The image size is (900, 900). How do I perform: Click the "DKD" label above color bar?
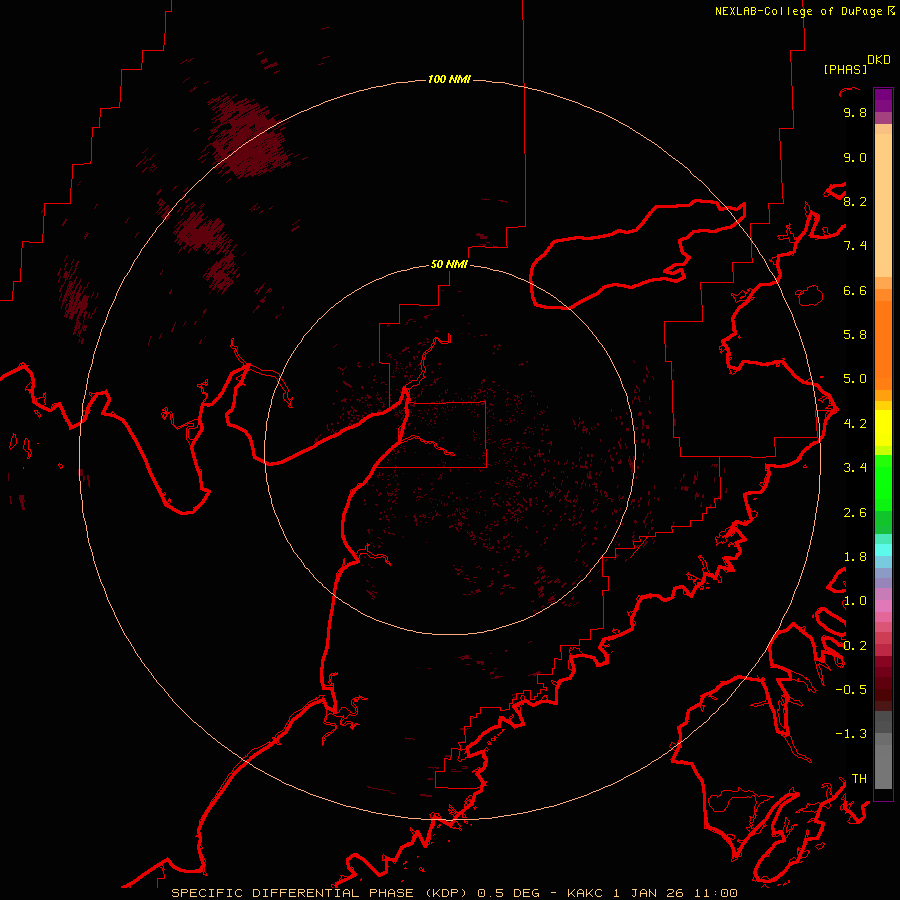[879, 60]
